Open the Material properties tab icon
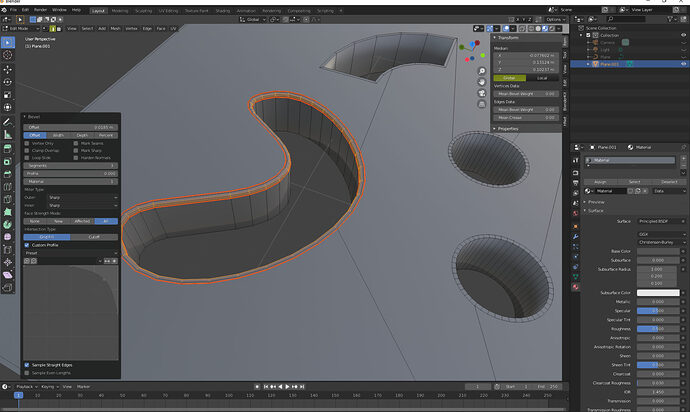690x412 pixels. tap(575, 287)
